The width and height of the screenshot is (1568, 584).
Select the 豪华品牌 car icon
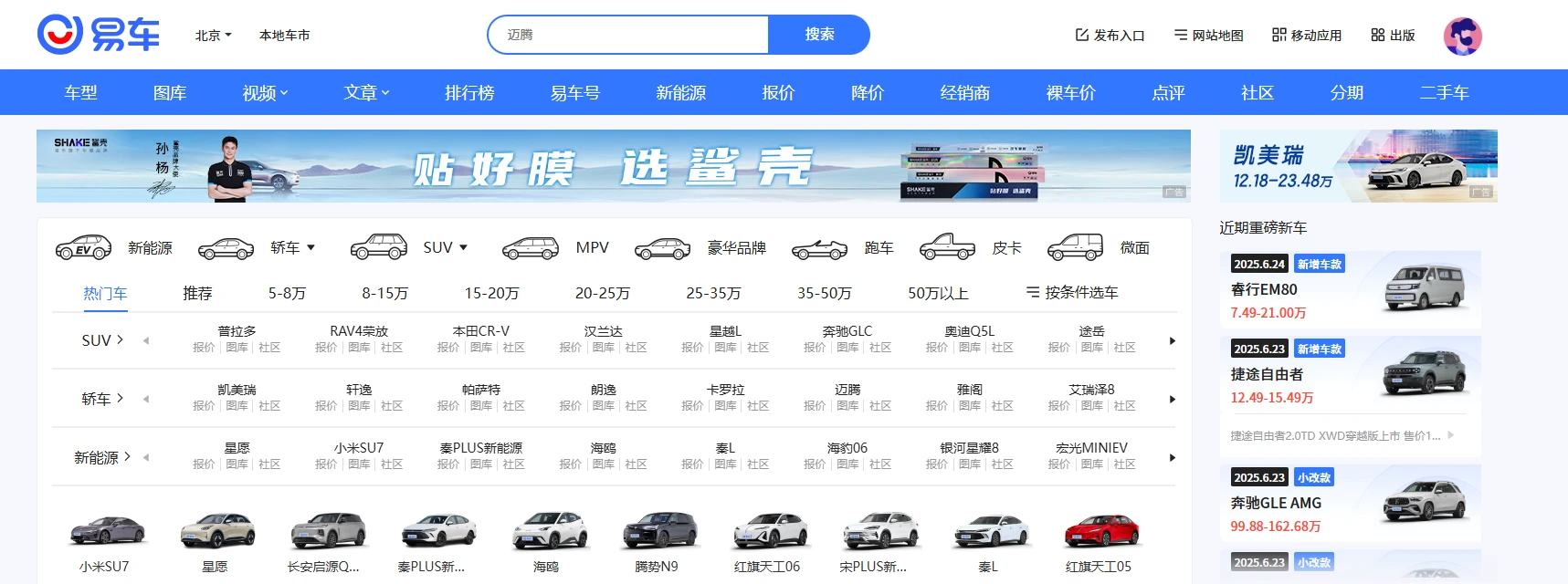point(663,247)
